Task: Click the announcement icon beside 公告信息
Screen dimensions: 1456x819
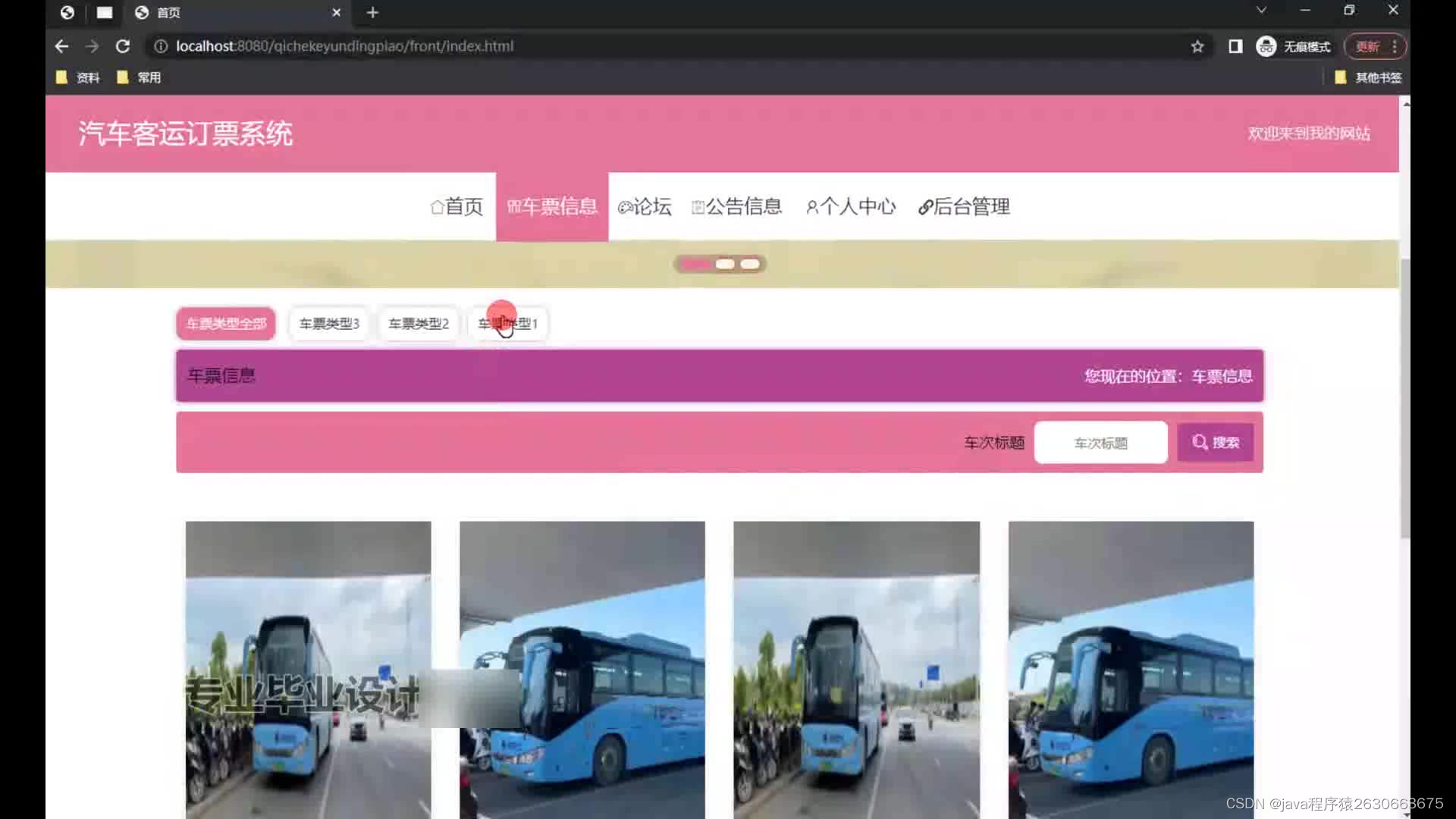Action: 697,206
